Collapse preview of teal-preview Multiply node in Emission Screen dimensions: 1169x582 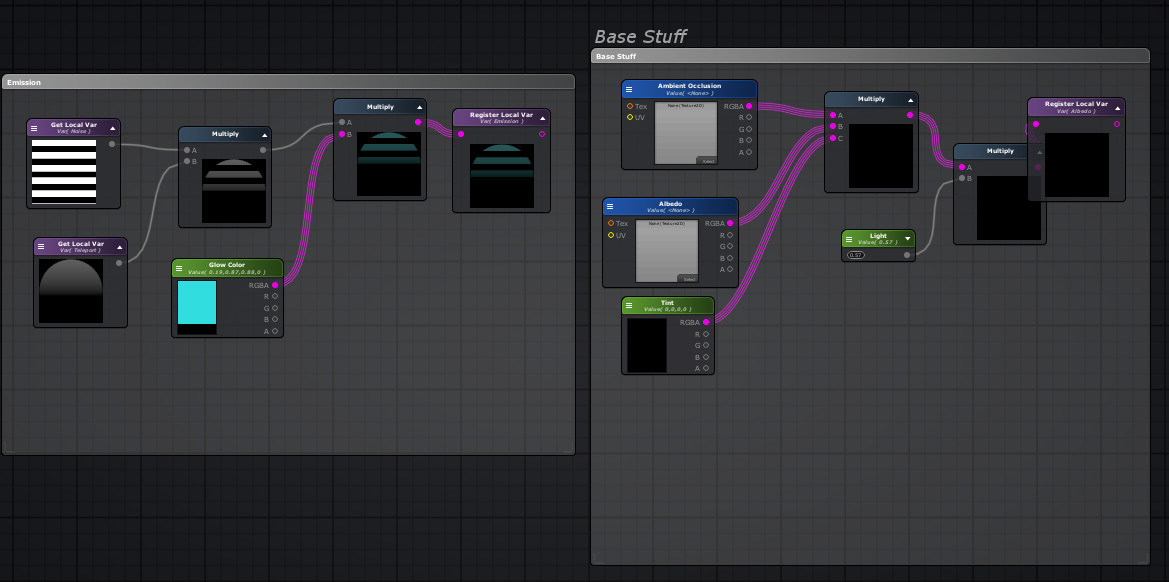pyautogui.click(x=419, y=107)
